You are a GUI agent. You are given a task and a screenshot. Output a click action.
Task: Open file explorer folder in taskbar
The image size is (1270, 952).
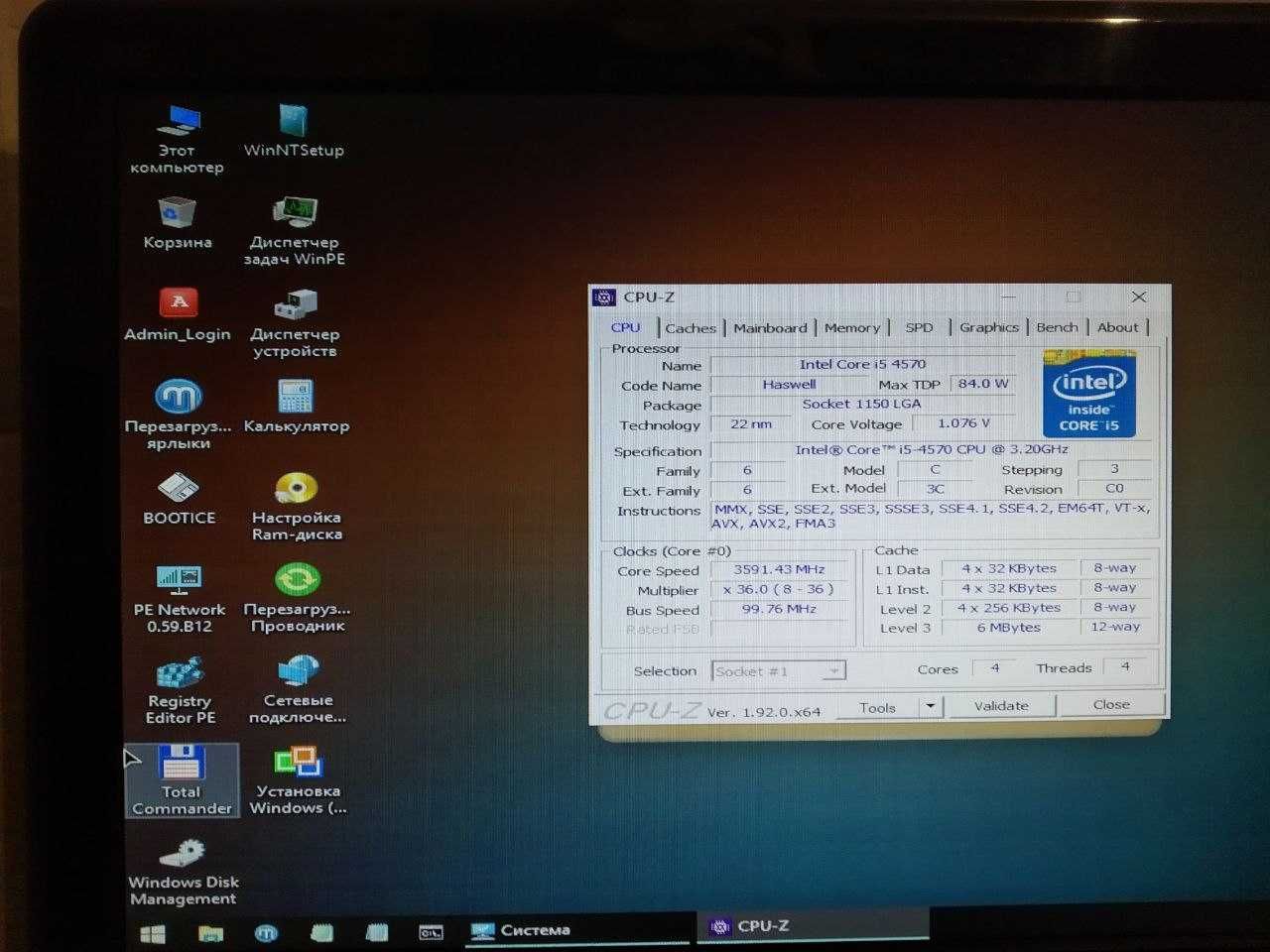click(210, 933)
